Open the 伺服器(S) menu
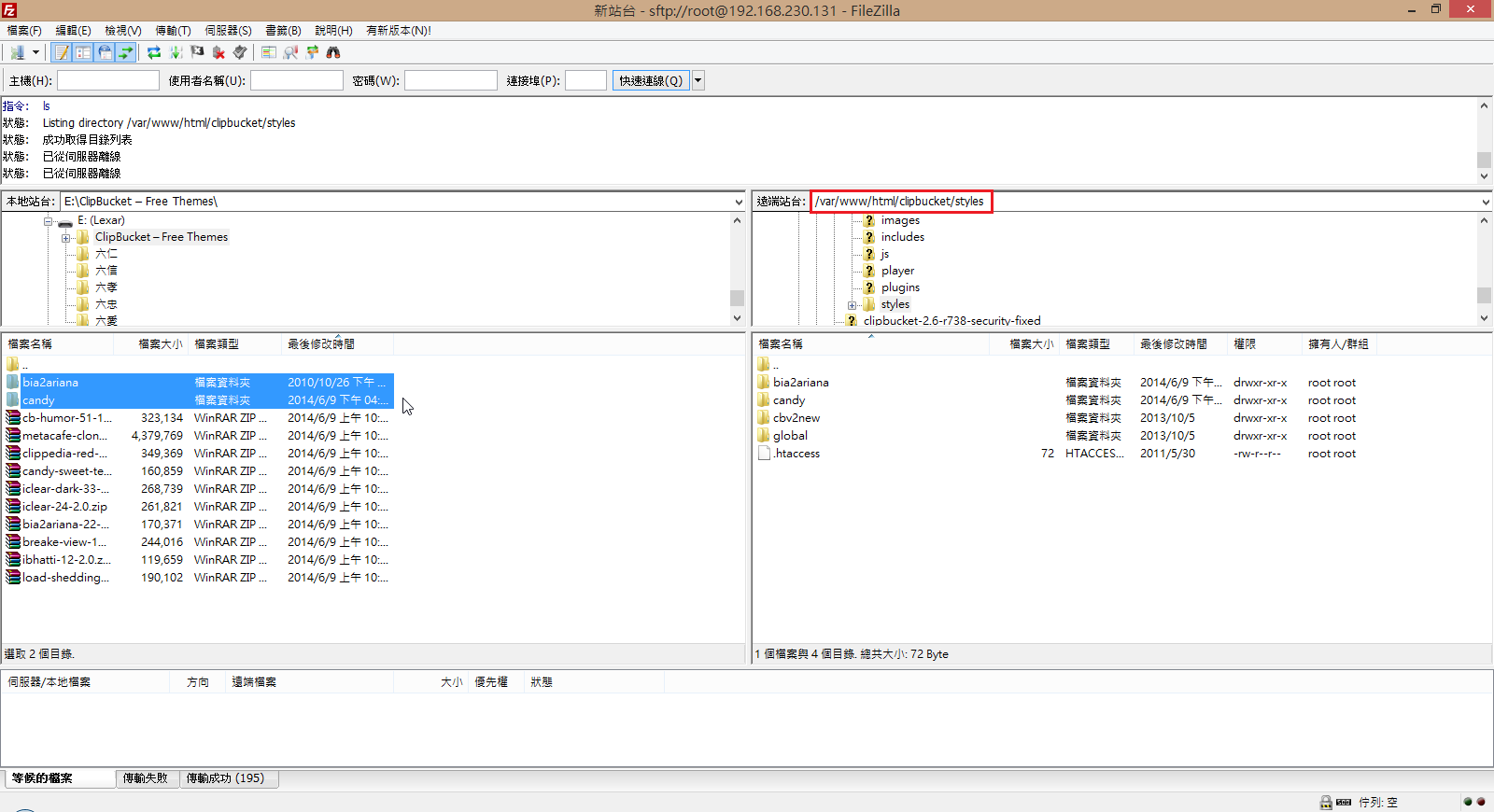 tap(228, 31)
